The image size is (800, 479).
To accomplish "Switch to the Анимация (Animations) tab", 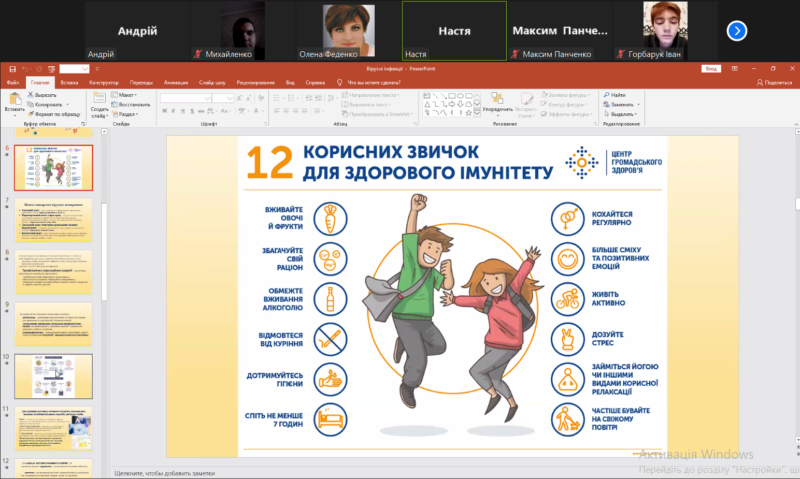I will pyautogui.click(x=176, y=82).
